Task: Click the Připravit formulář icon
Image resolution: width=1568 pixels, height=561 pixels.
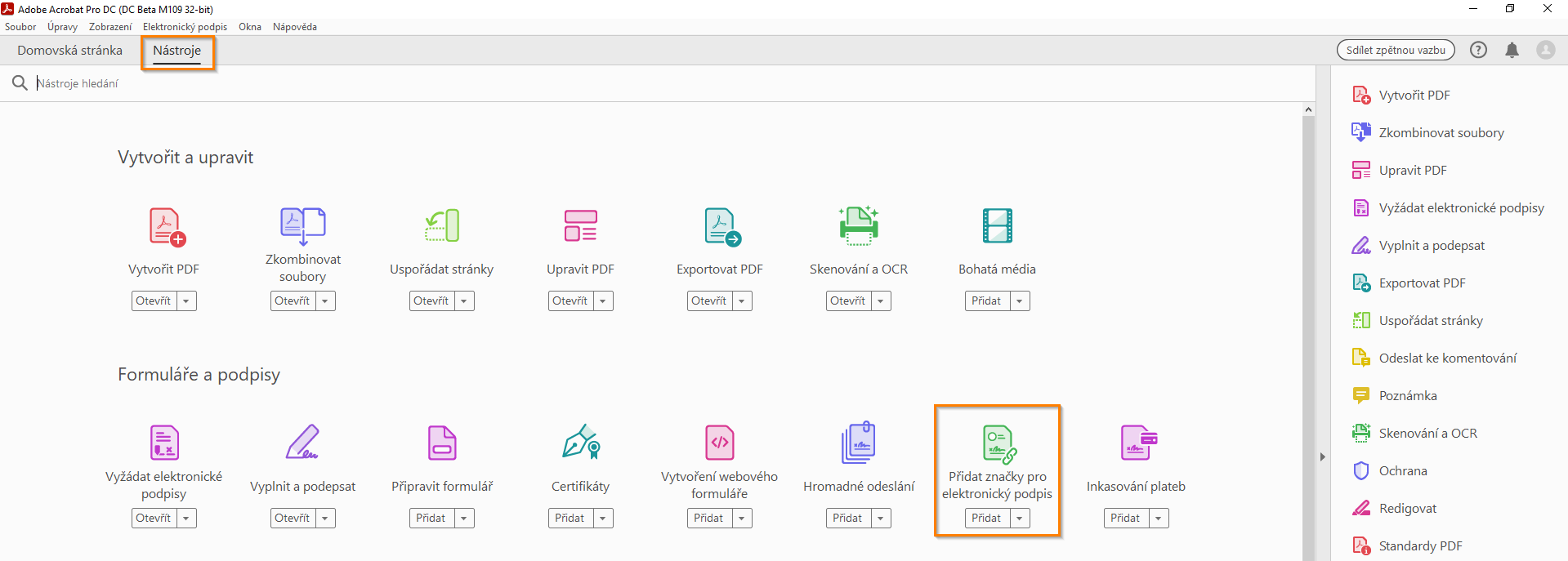Action: (442, 443)
